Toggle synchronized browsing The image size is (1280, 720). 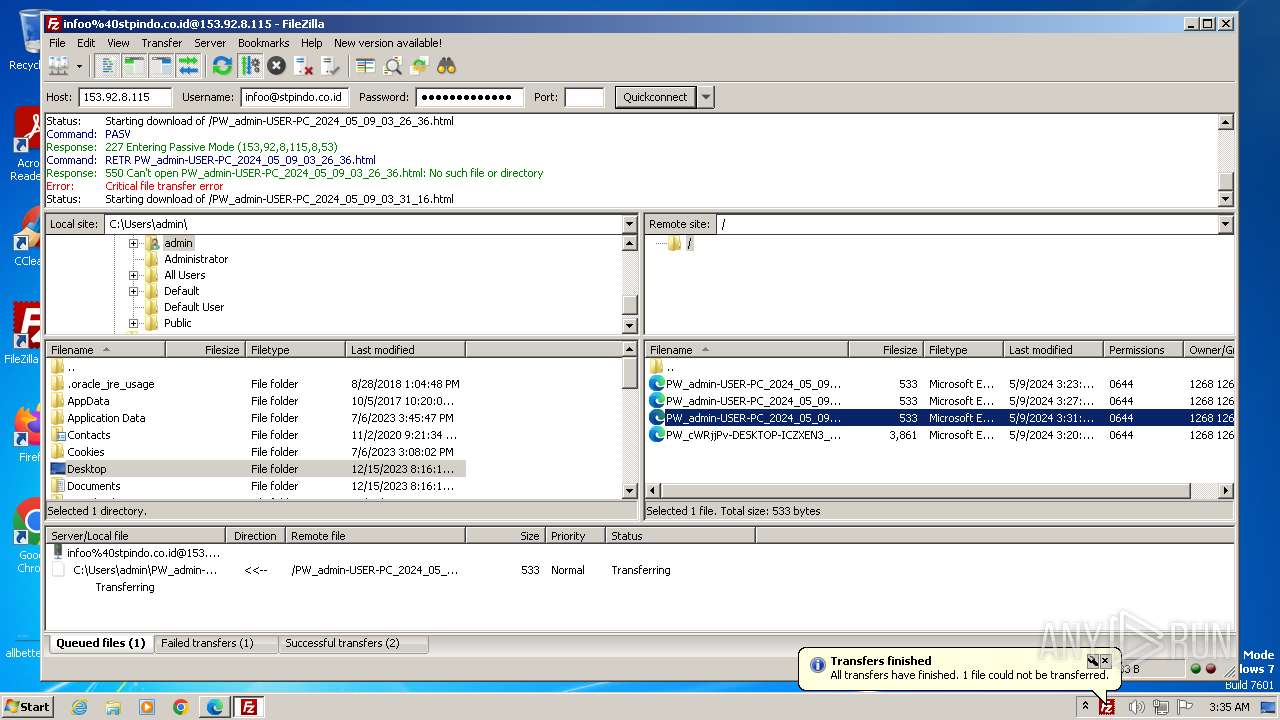[x=420, y=66]
